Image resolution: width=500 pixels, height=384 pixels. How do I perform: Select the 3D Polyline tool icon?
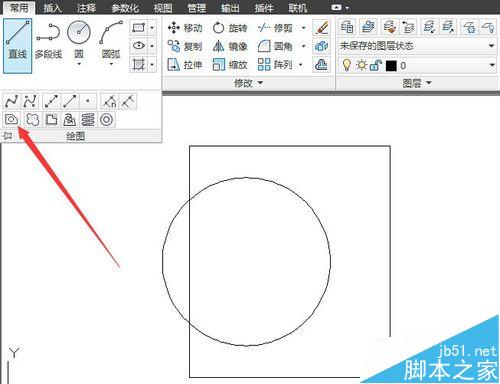69,119
